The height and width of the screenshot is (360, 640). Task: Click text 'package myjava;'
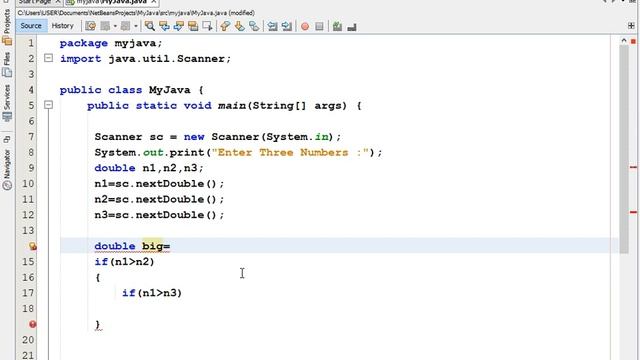[x=111, y=43]
